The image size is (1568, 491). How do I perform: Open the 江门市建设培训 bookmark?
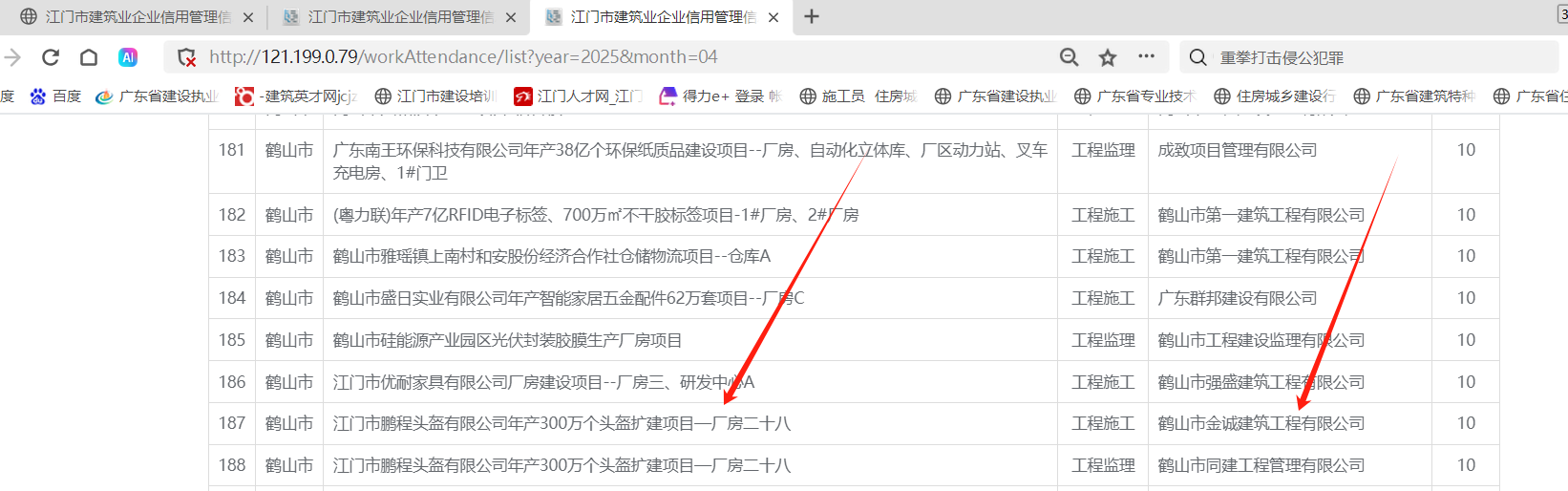(x=435, y=96)
